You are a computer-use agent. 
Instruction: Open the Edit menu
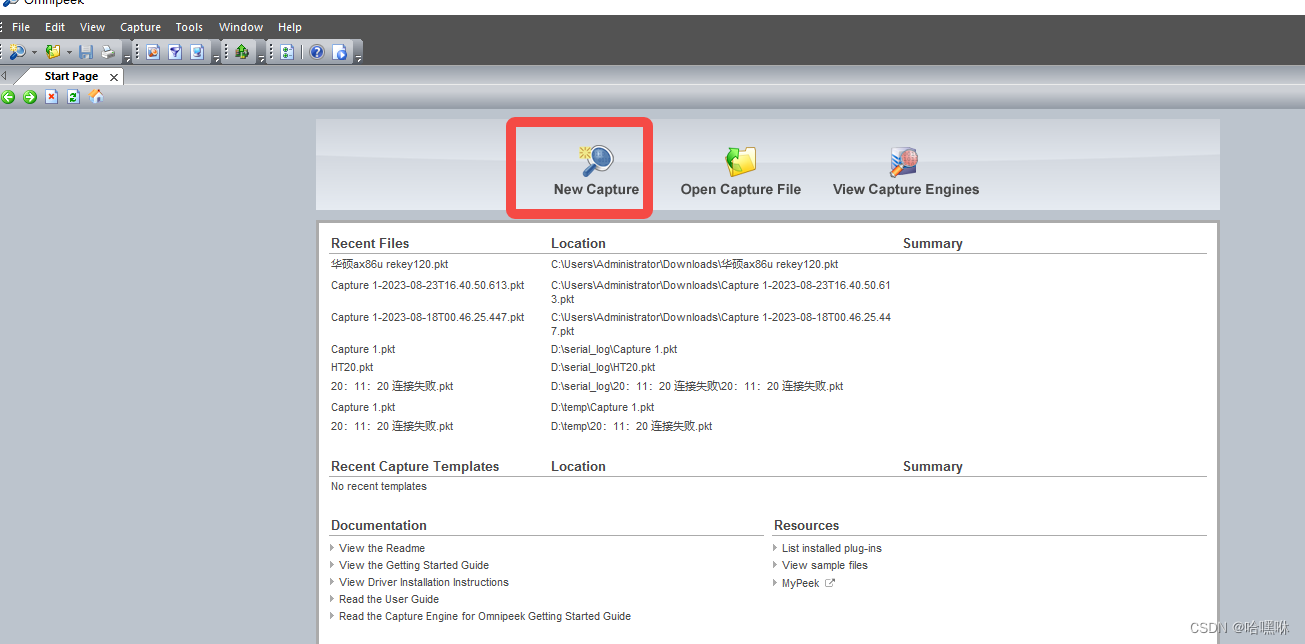[x=55, y=27]
